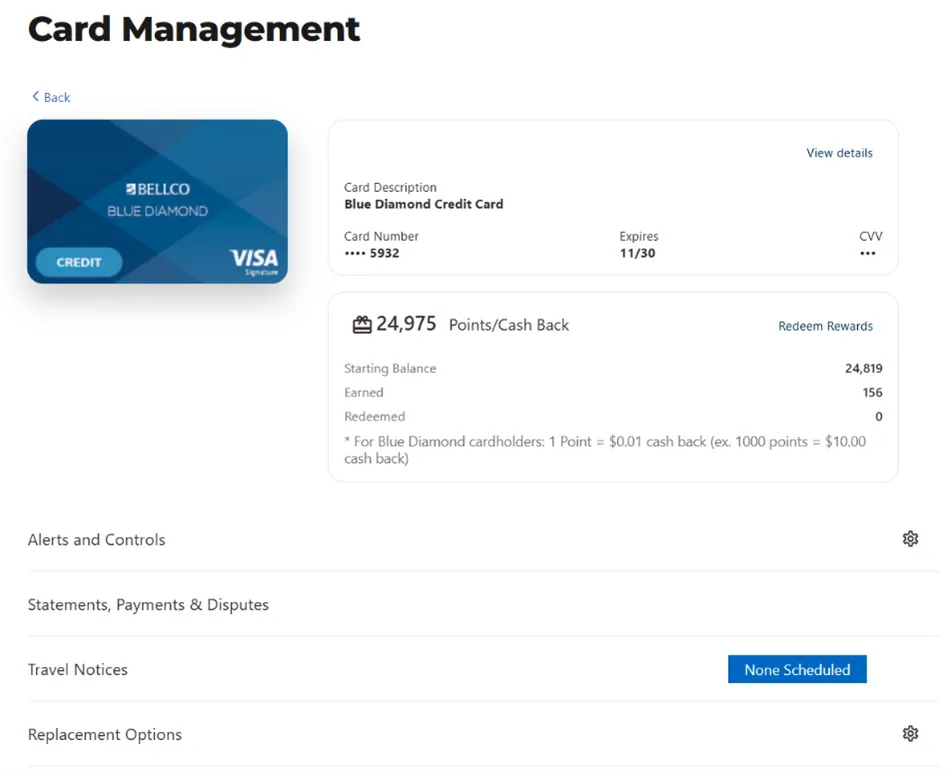
Task: Expand the Travel Notices section
Action: click(x=78, y=670)
